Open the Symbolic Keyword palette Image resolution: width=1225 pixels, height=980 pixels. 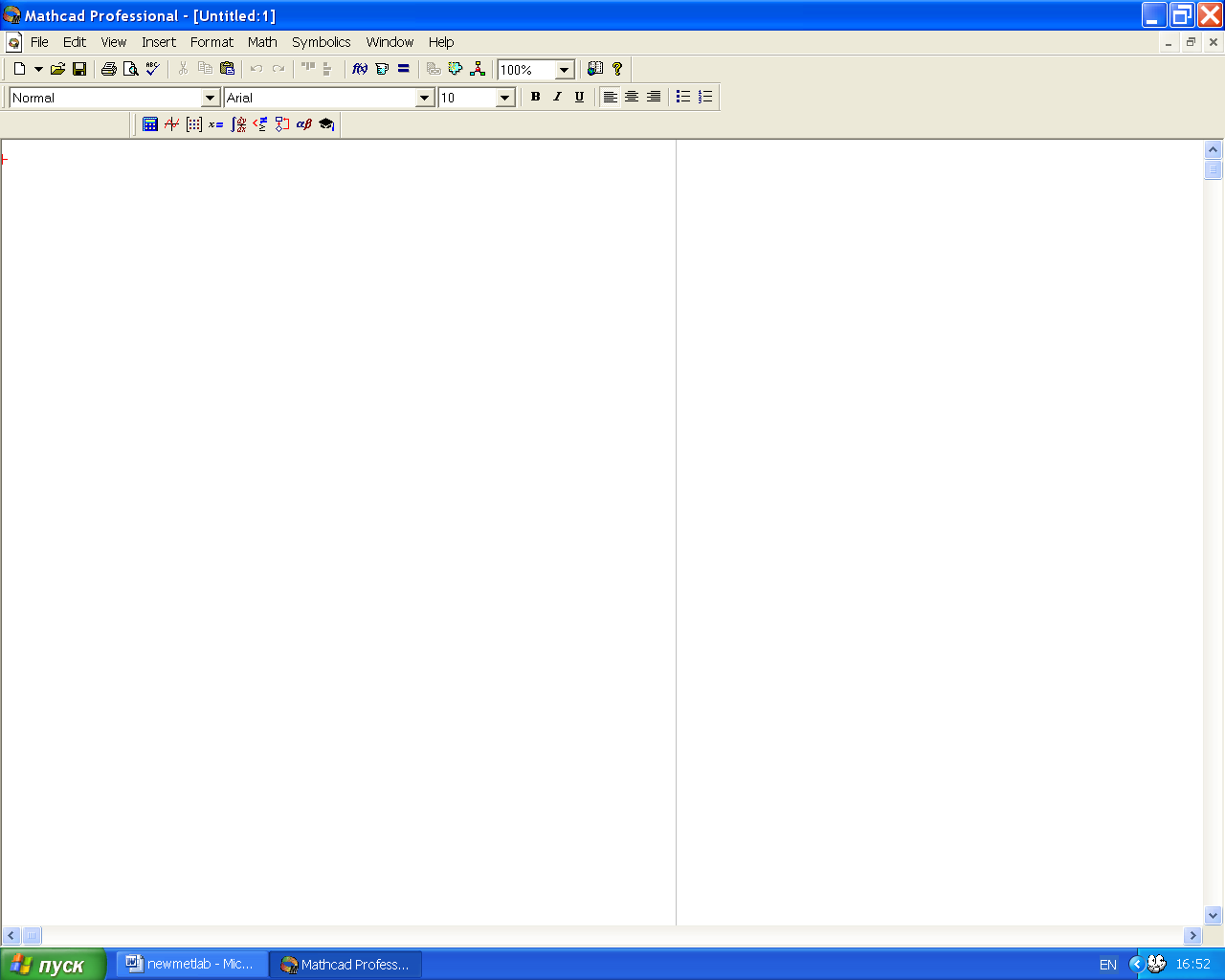coord(326,124)
